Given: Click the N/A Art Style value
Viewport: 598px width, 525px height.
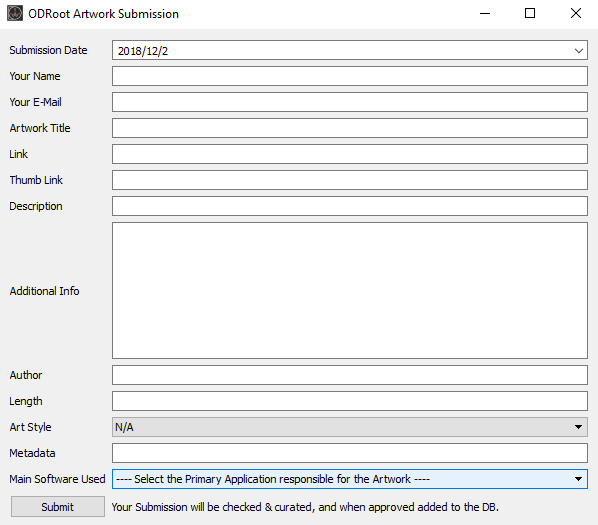Looking at the screenshot, I should 124,427.
